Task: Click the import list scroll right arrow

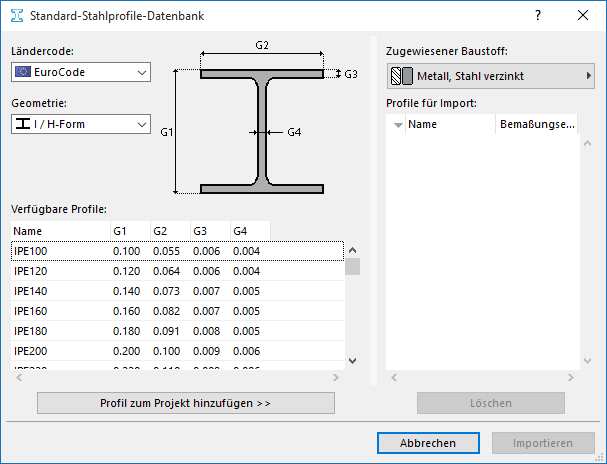Action: (571, 377)
